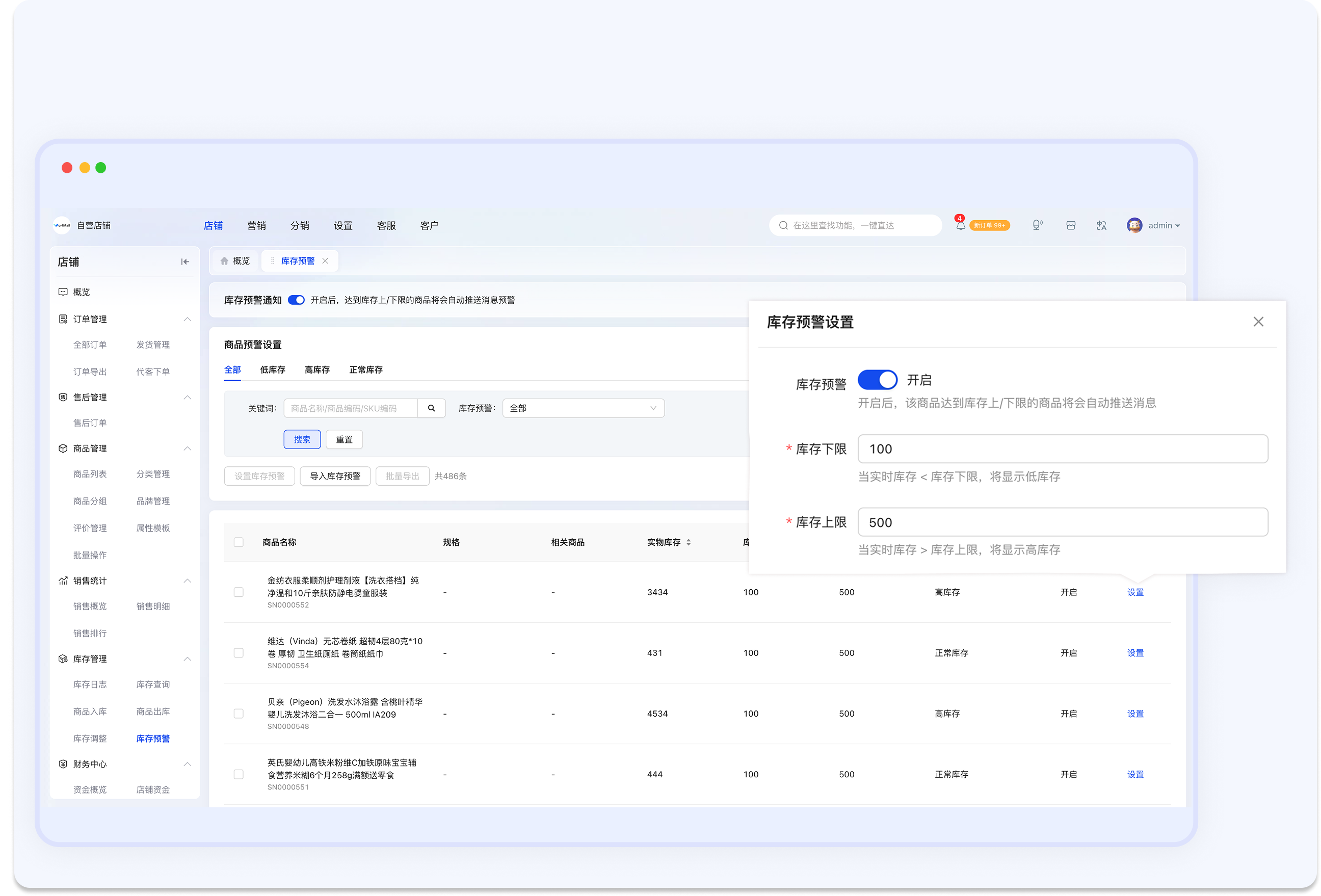Collapse the 销售统计 menu group
This screenshot has width=1321, height=896.
pyautogui.click(x=187, y=581)
